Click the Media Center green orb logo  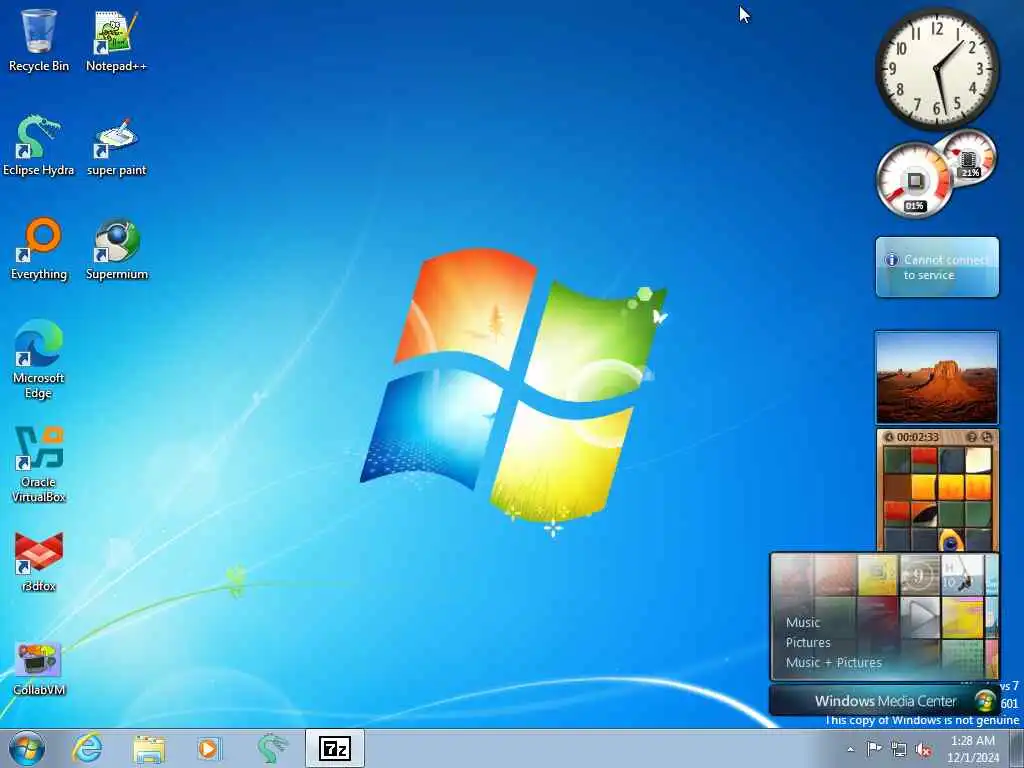pos(985,701)
